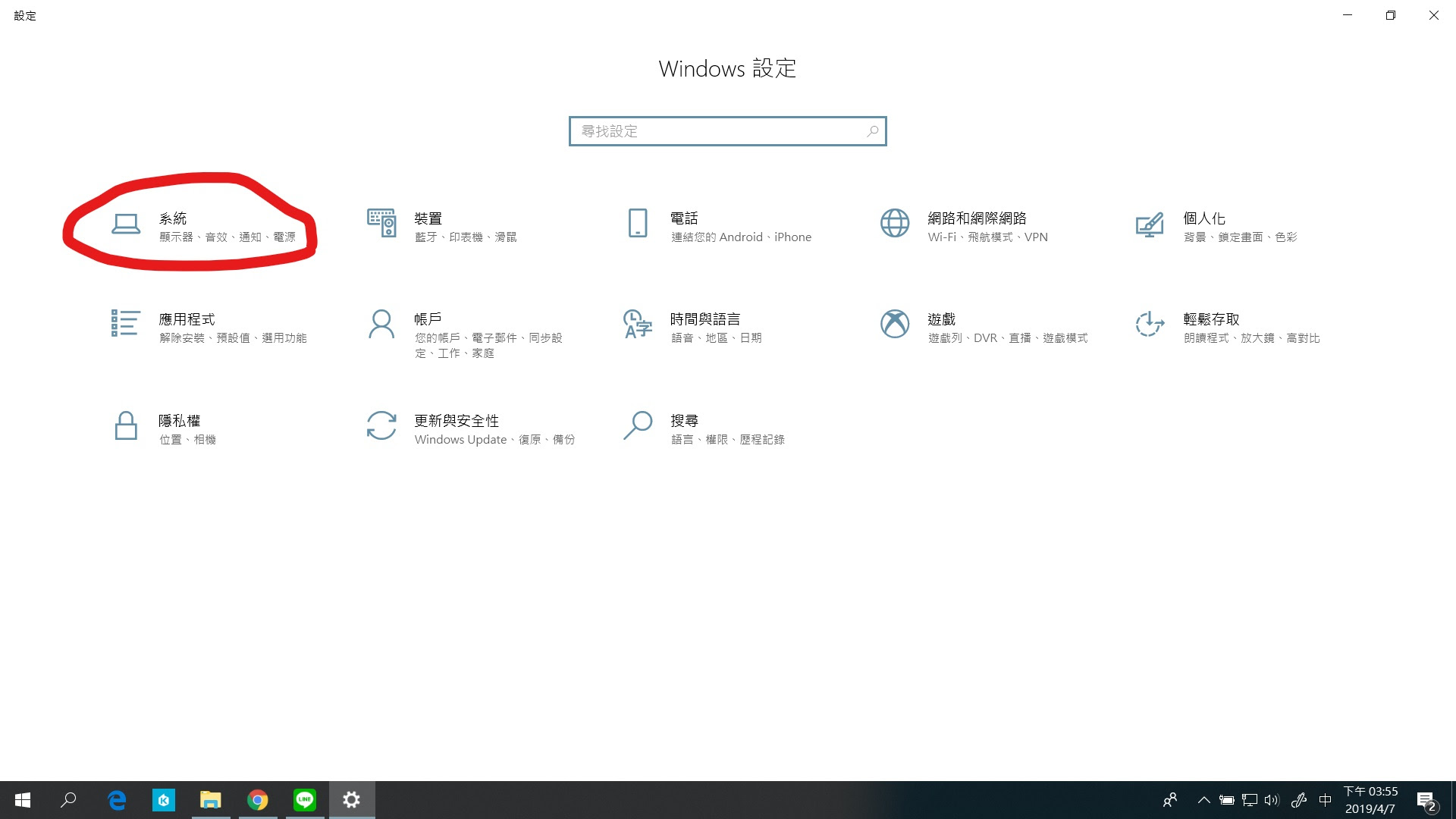Click the 輕鬆存取 heading text
This screenshot has height=819, width=1456.
1212,319
